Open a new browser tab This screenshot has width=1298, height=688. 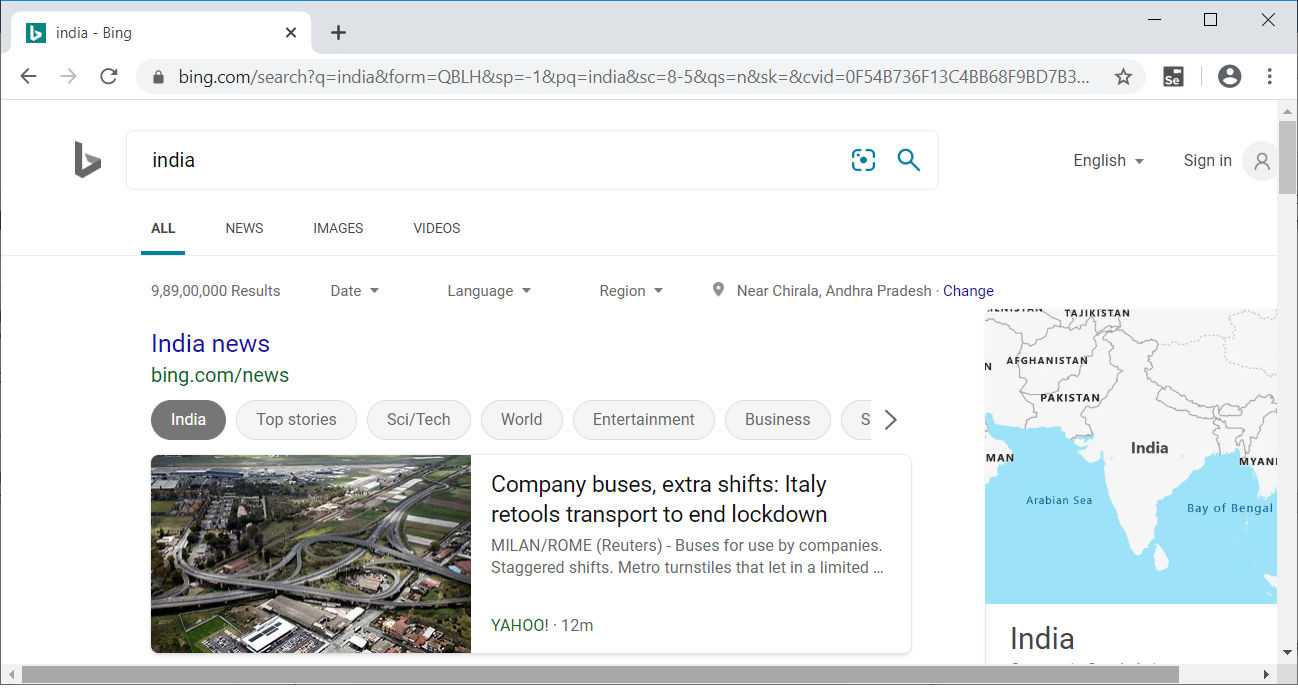click(338, 32)
